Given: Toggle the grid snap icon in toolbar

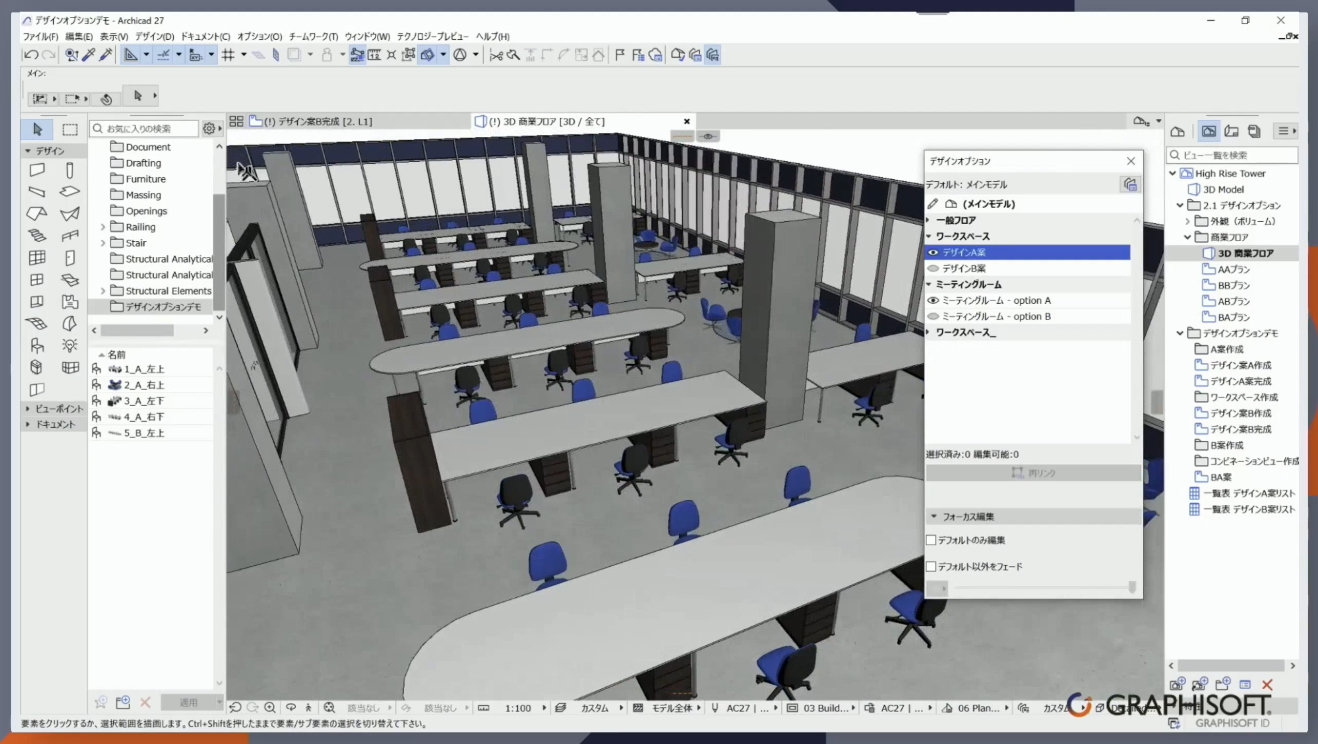Looking at the screenshot, I should pyautogui.click(x=229, y=55).
